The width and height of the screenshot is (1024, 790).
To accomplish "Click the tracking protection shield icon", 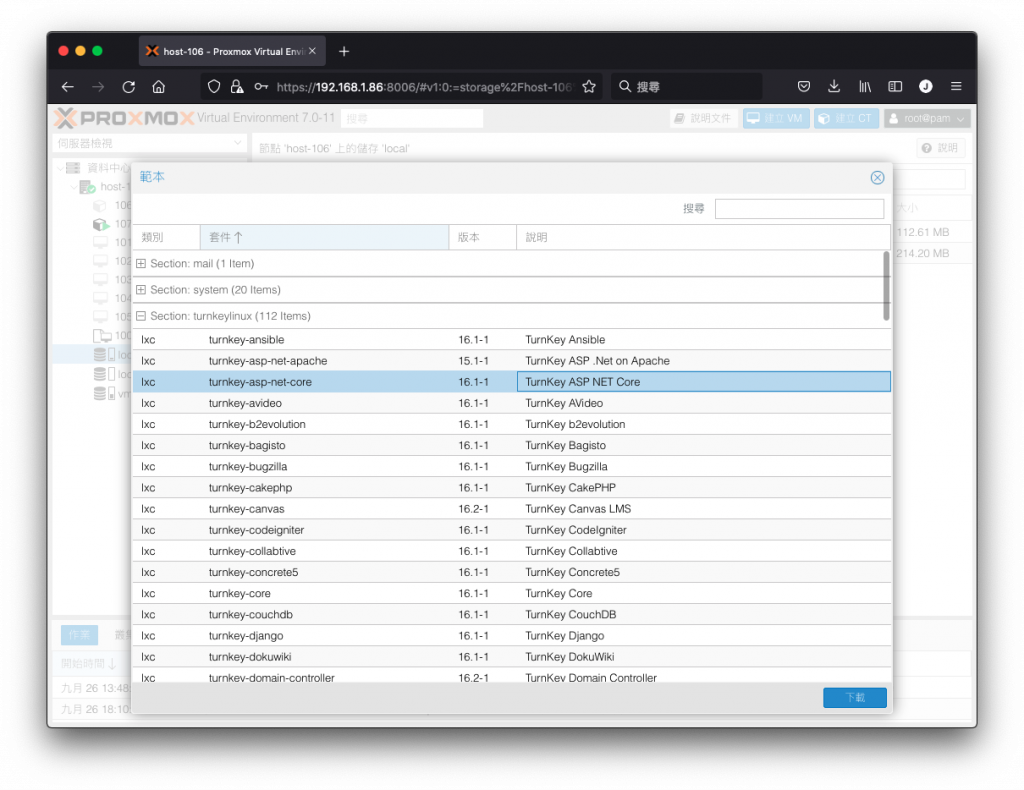I will [214, 87].
